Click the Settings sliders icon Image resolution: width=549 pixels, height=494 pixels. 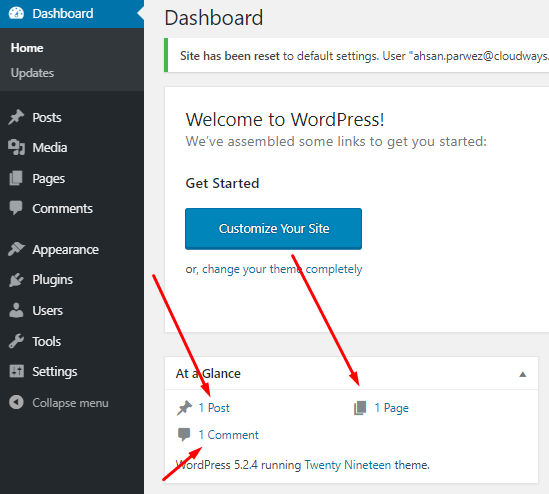coord(16,371)
